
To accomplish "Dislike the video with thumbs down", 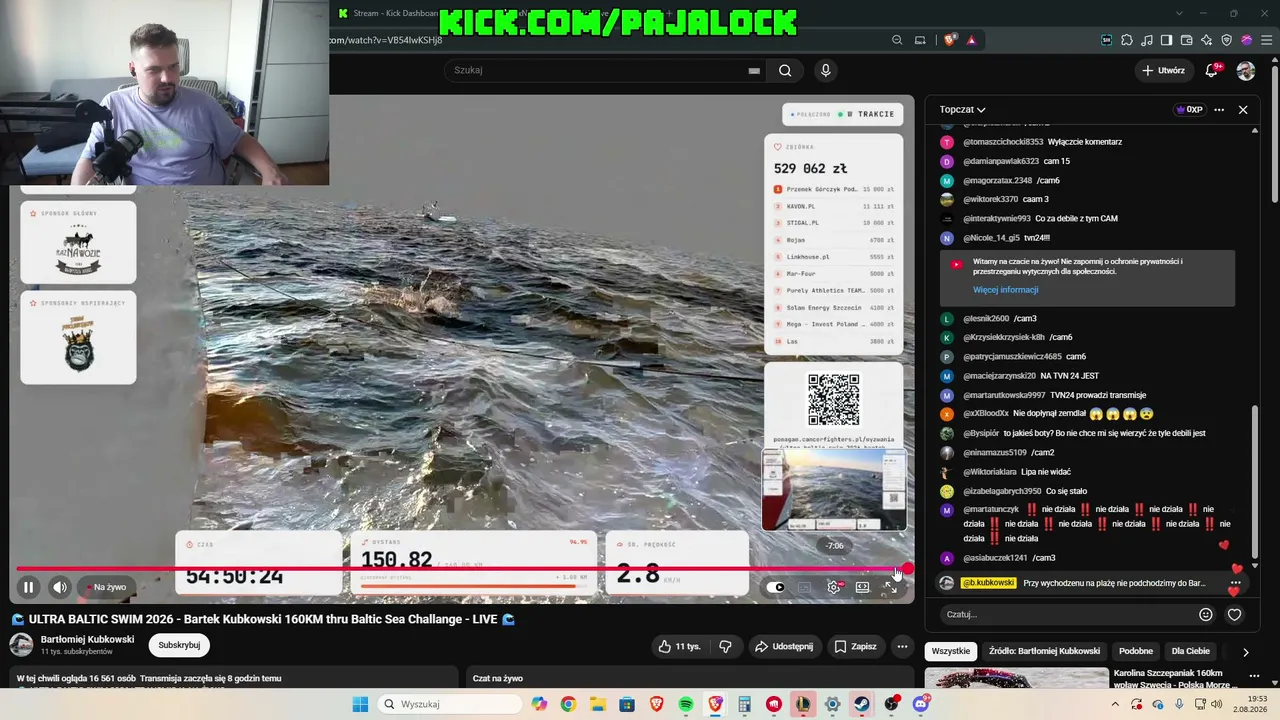I will [725, 646].
